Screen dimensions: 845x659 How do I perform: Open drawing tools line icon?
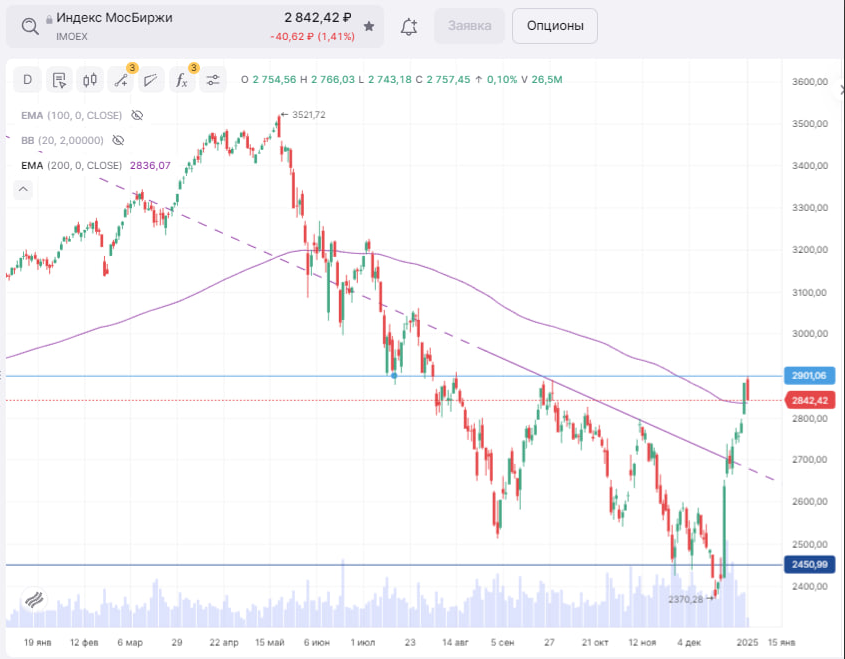click(x=121, y=80)
